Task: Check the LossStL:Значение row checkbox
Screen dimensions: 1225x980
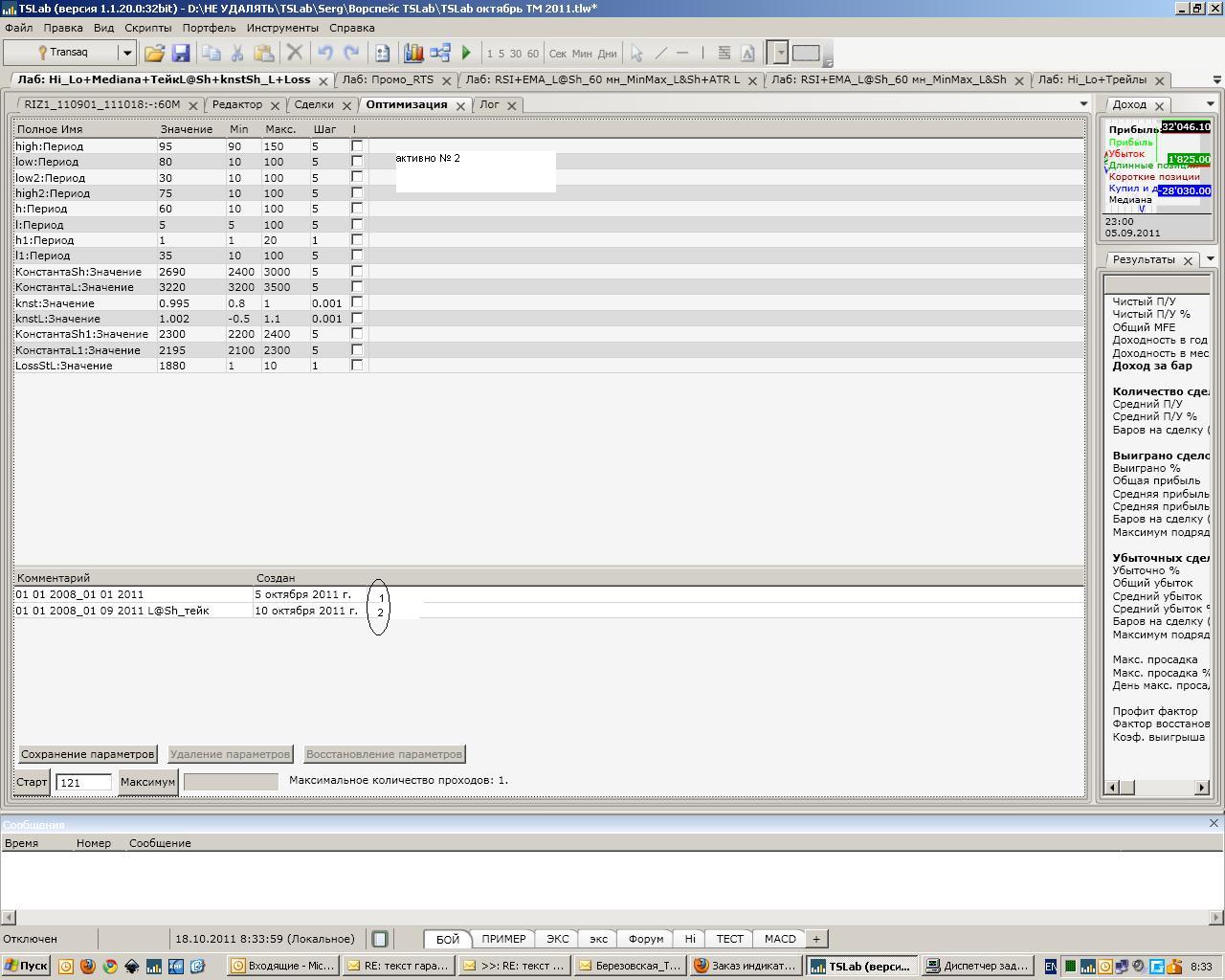Action: point(357,366)
